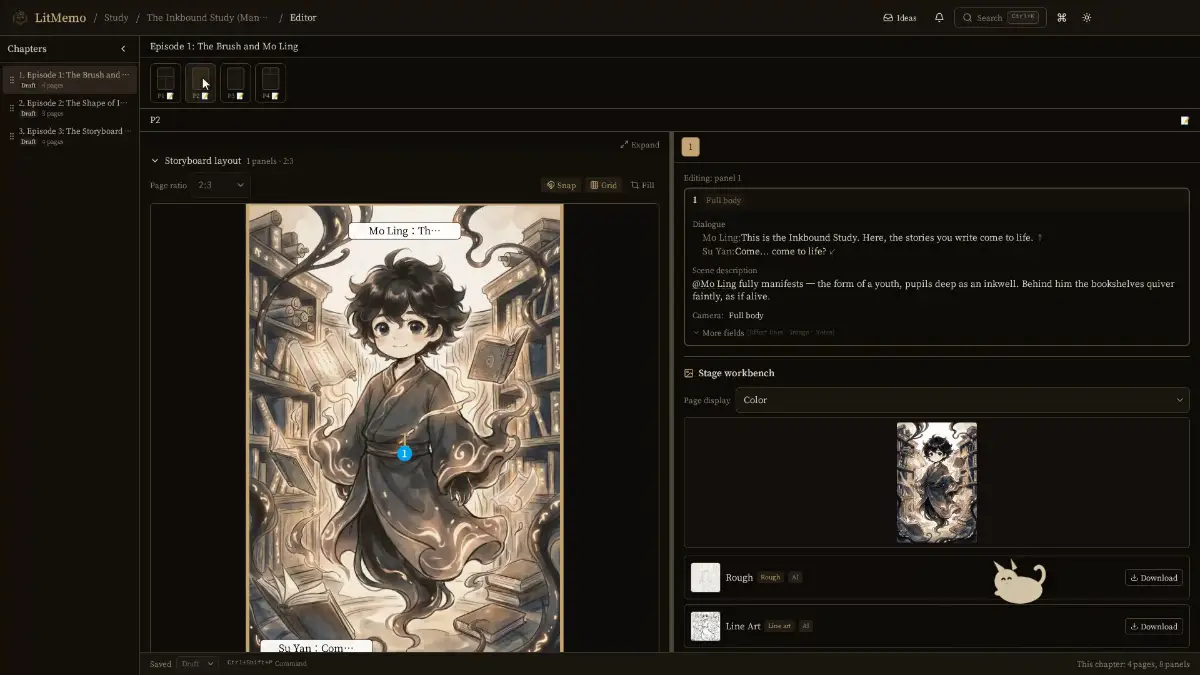Download the Line Art stage image
Screen dimensions: 1200x675
tap(1154, 626)
